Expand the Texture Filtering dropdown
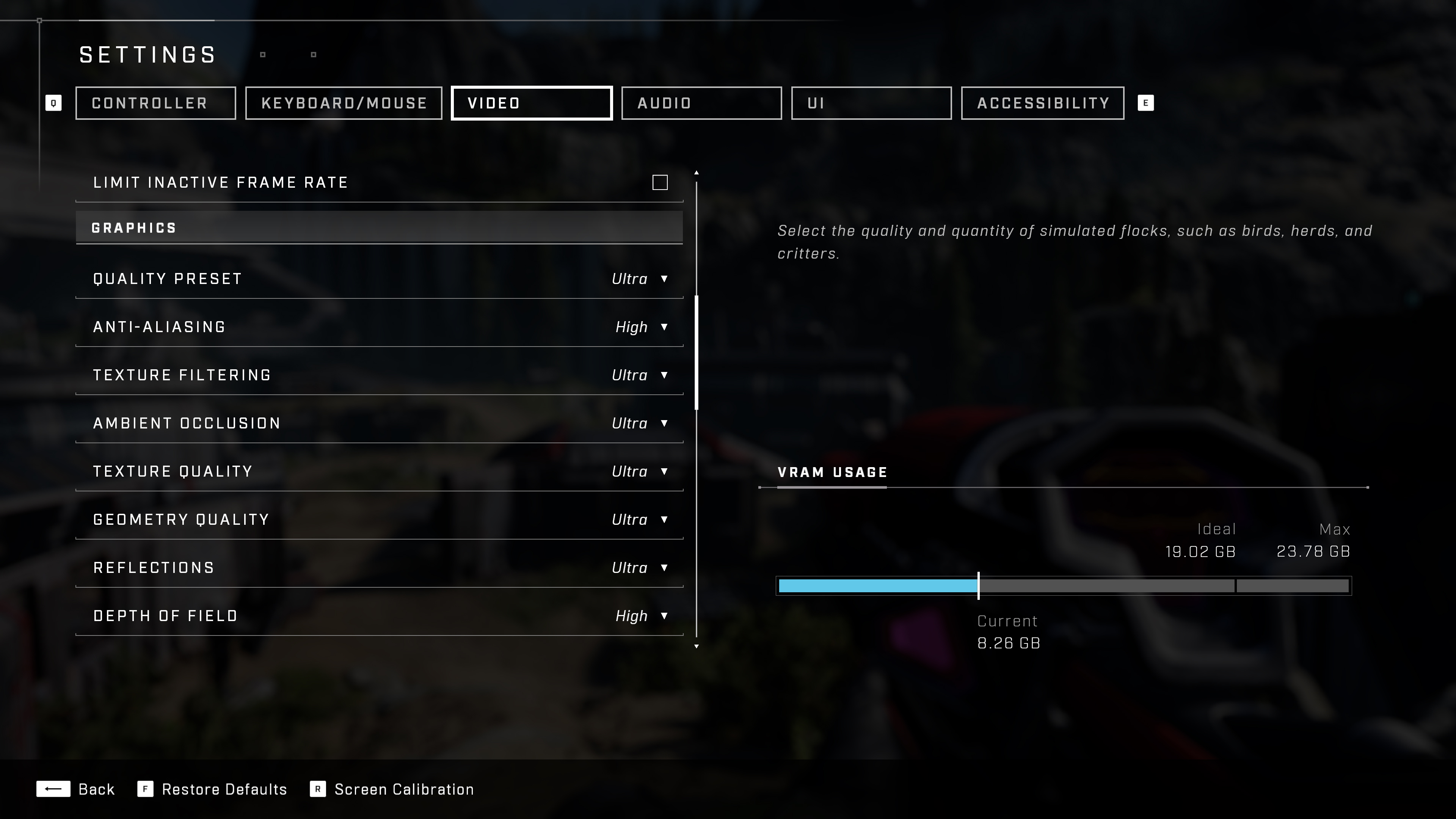1456x819 pixels. click(x=663, y=374)
